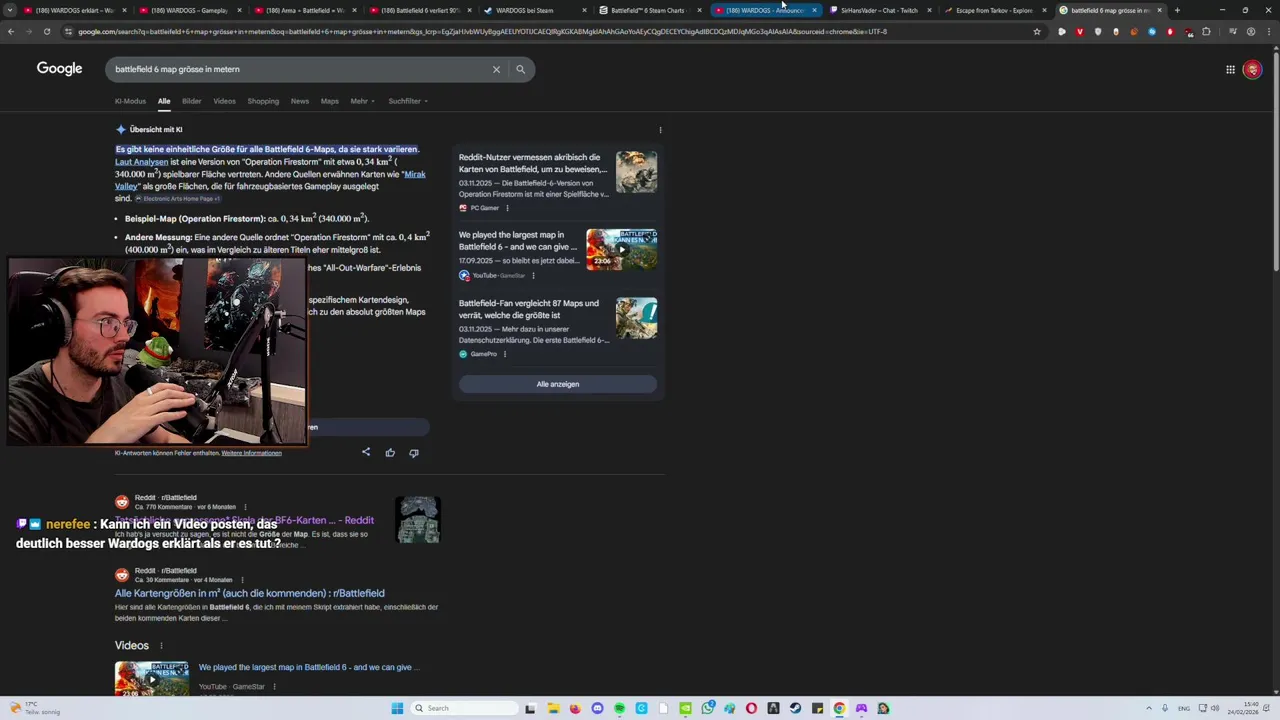Image resolution: width=1280 pixels, height=720 pixels.
Task: Expand the Mehr search filter dropdown
Action: pyautogui.click(x=361, y=101)
